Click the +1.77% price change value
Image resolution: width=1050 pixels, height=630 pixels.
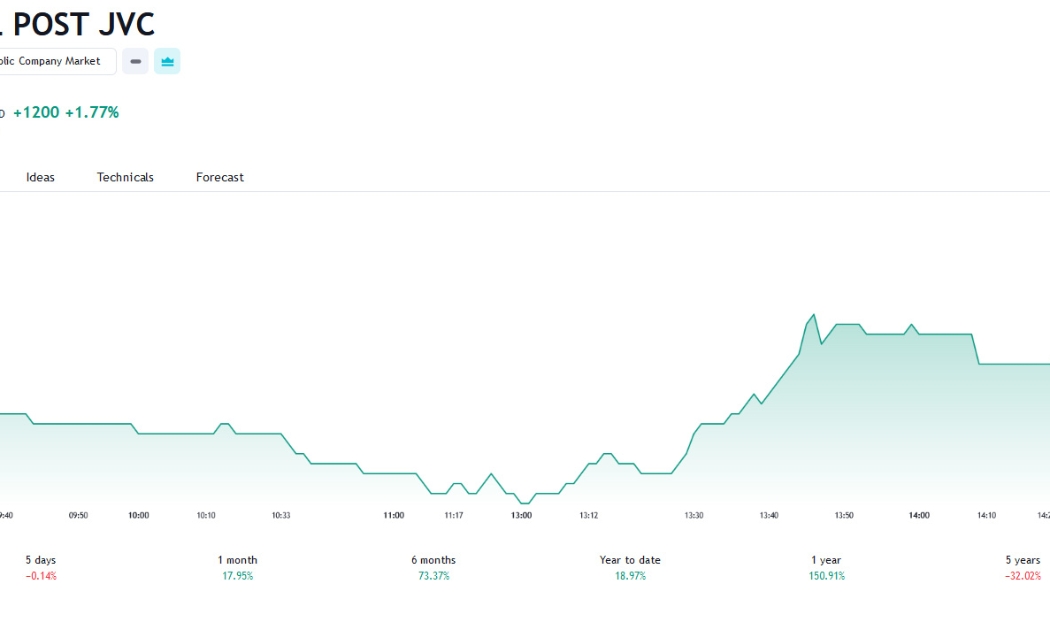click(x=92, y=112)
